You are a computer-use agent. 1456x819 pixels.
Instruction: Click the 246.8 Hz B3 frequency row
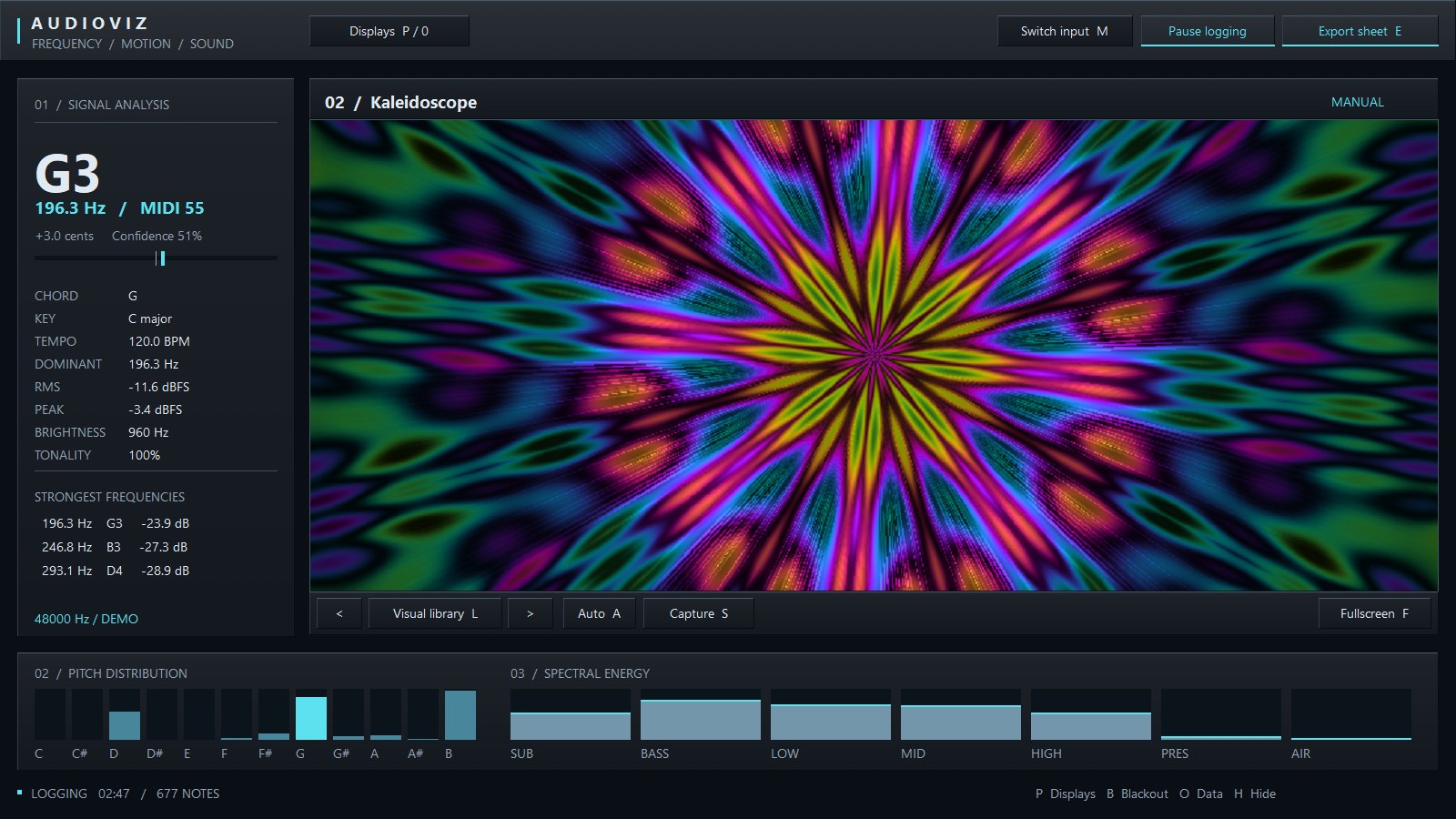[x=115, y=547]
